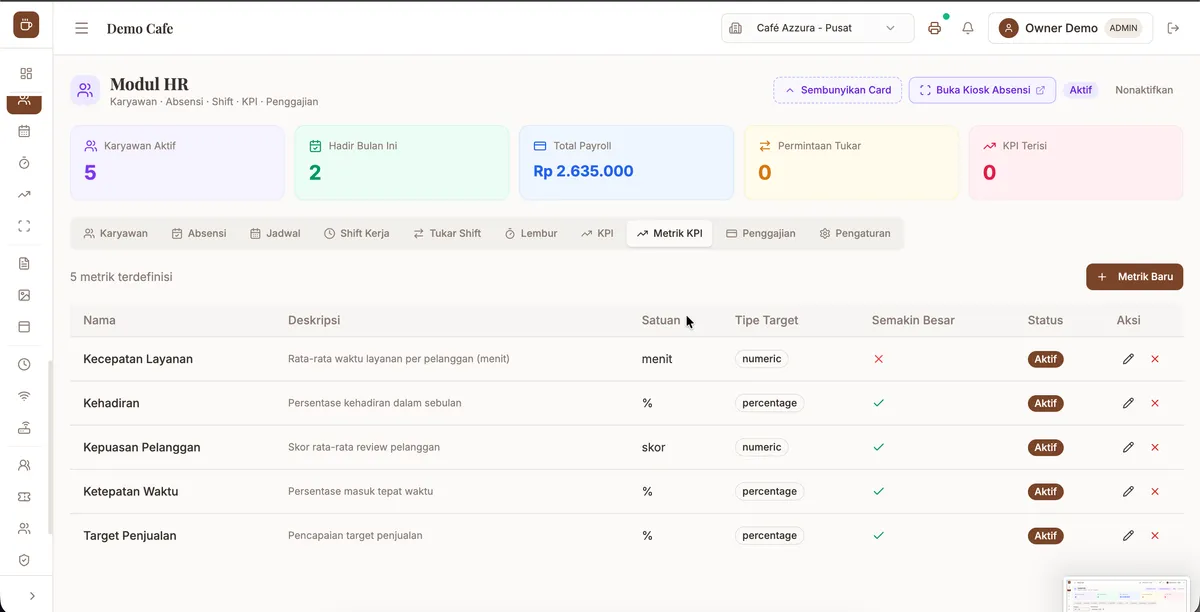
Task: Click the Kecepatan Layanan name
Action: point(138,359)
